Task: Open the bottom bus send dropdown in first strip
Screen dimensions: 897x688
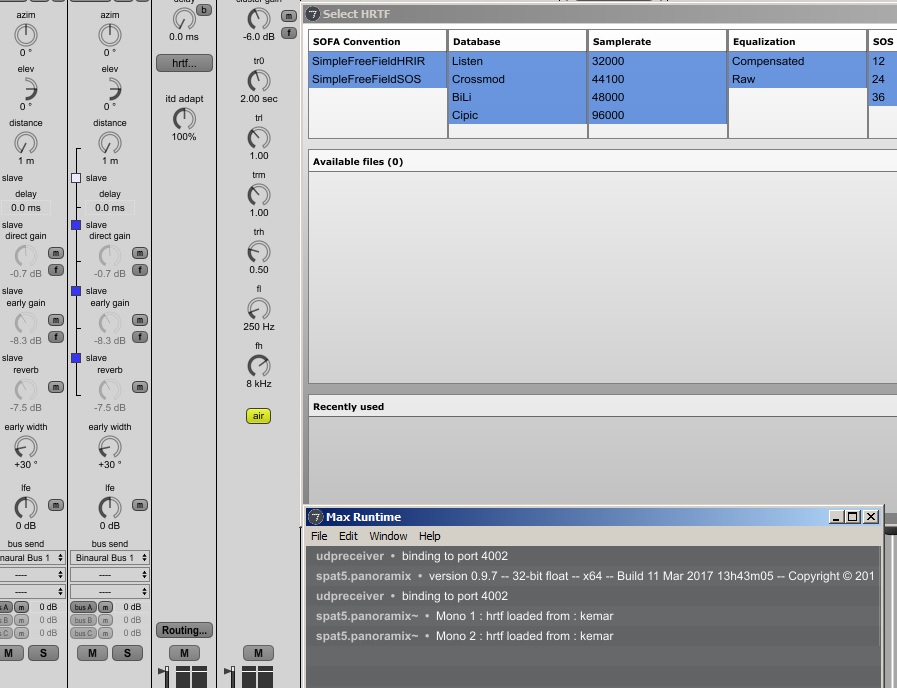Action: [x=32, y=591]
